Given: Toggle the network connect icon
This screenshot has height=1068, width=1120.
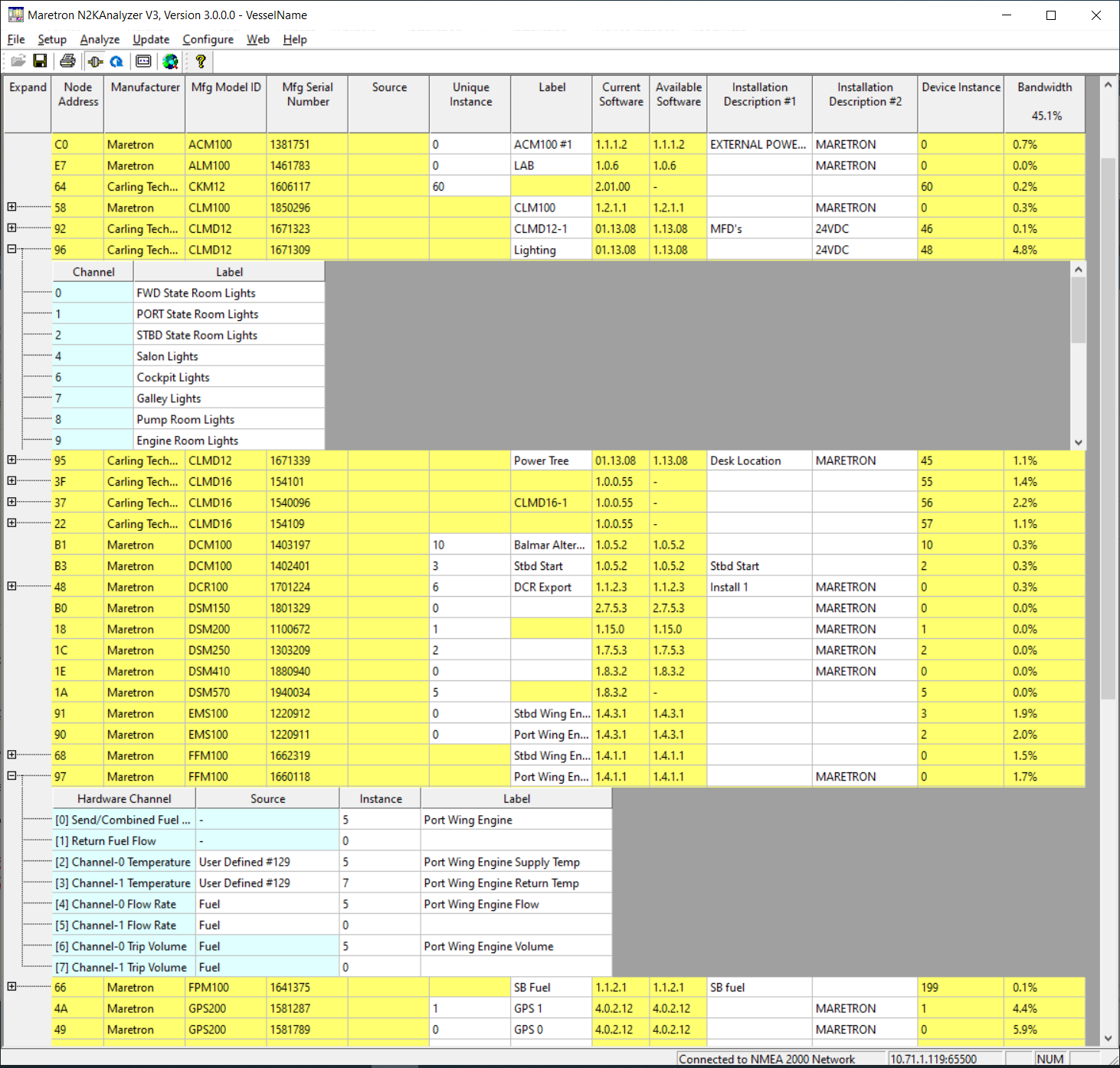Looking at the screenshot, I should tap(95, 61).
